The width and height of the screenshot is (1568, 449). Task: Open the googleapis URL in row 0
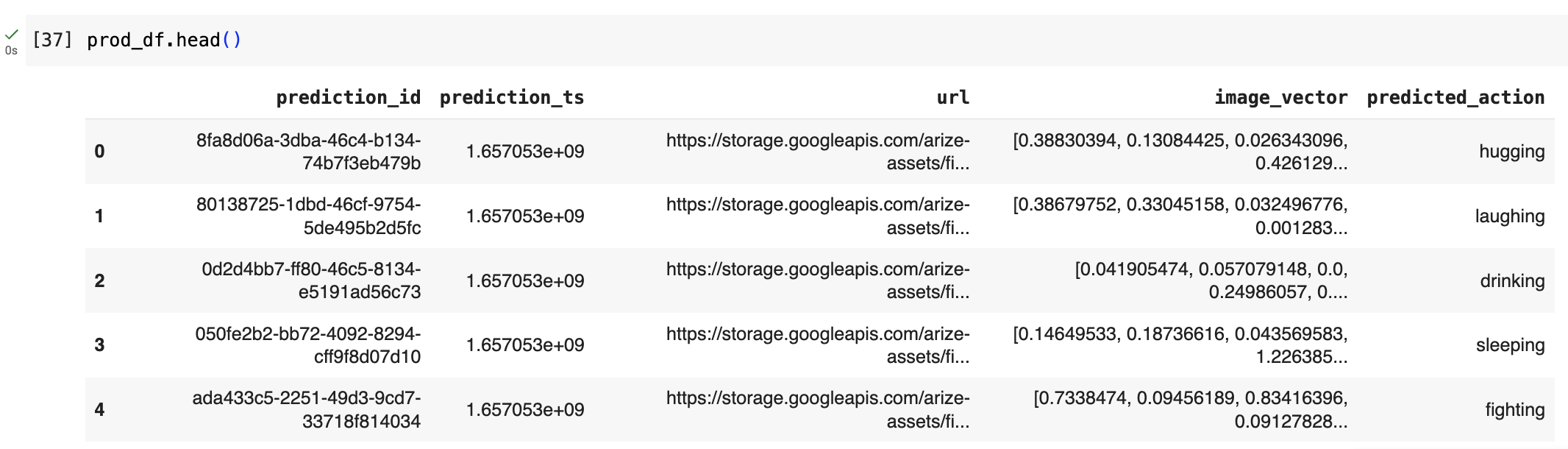[818, 152]
